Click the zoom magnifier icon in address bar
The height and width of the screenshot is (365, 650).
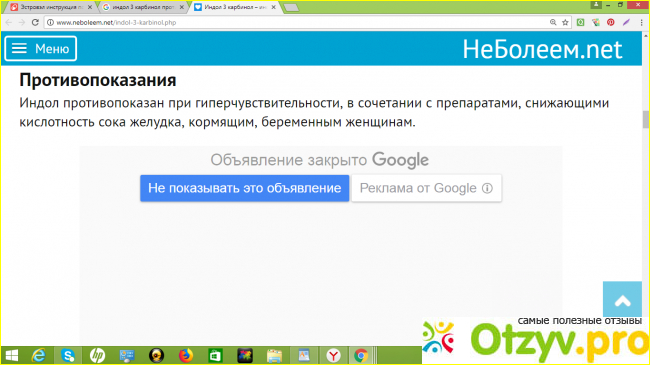click(x=553, y=22)
